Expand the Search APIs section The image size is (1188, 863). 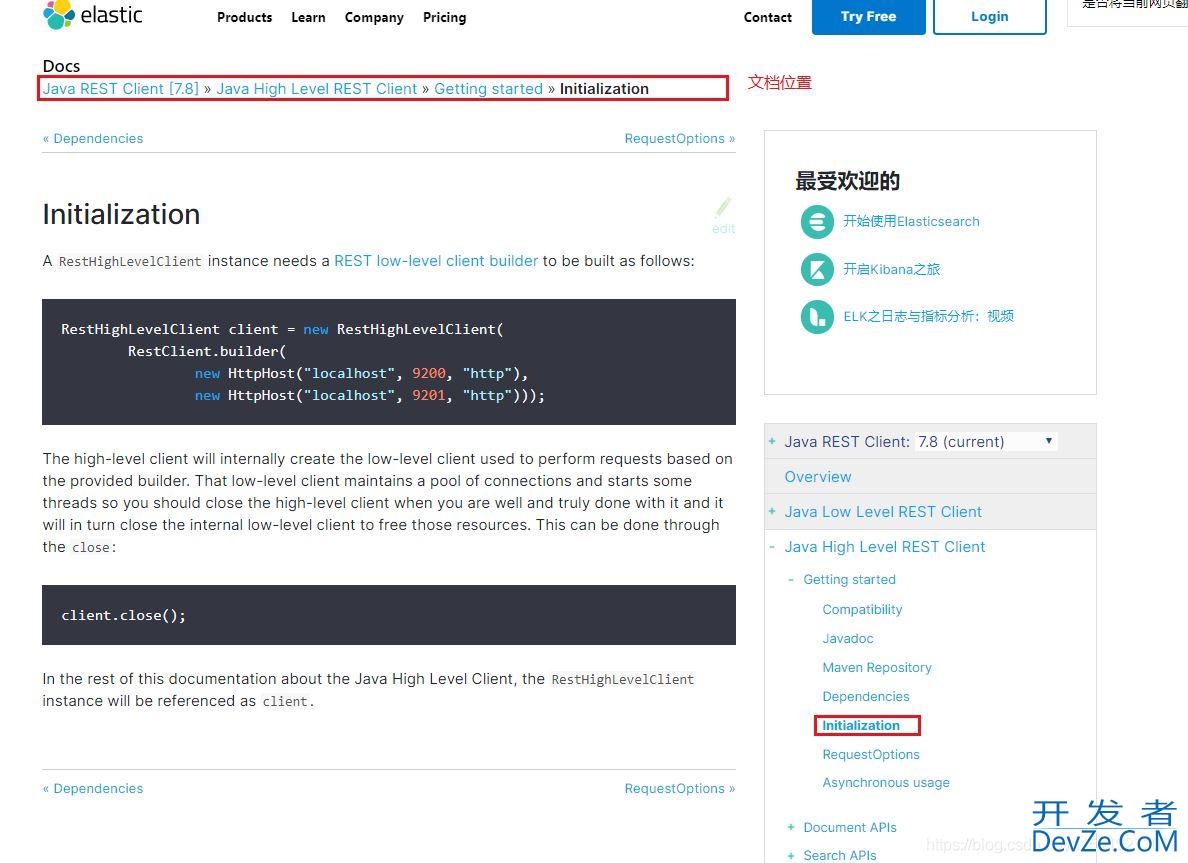[x=791, y=855]
